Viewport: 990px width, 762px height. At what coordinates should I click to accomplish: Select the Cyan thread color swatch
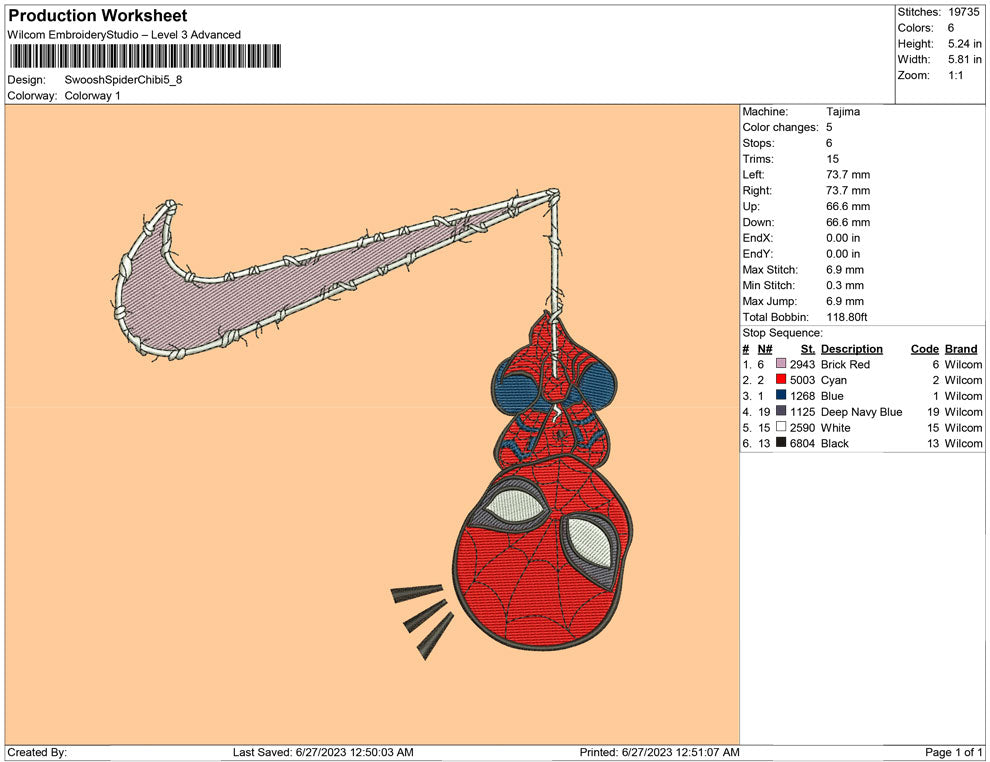click(781, 381)
